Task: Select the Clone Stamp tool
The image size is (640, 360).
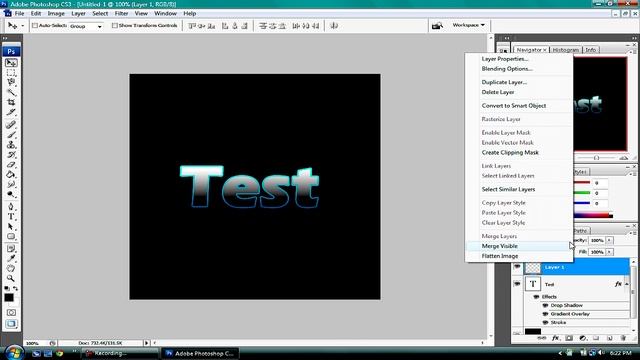Action: click(11, 144)
